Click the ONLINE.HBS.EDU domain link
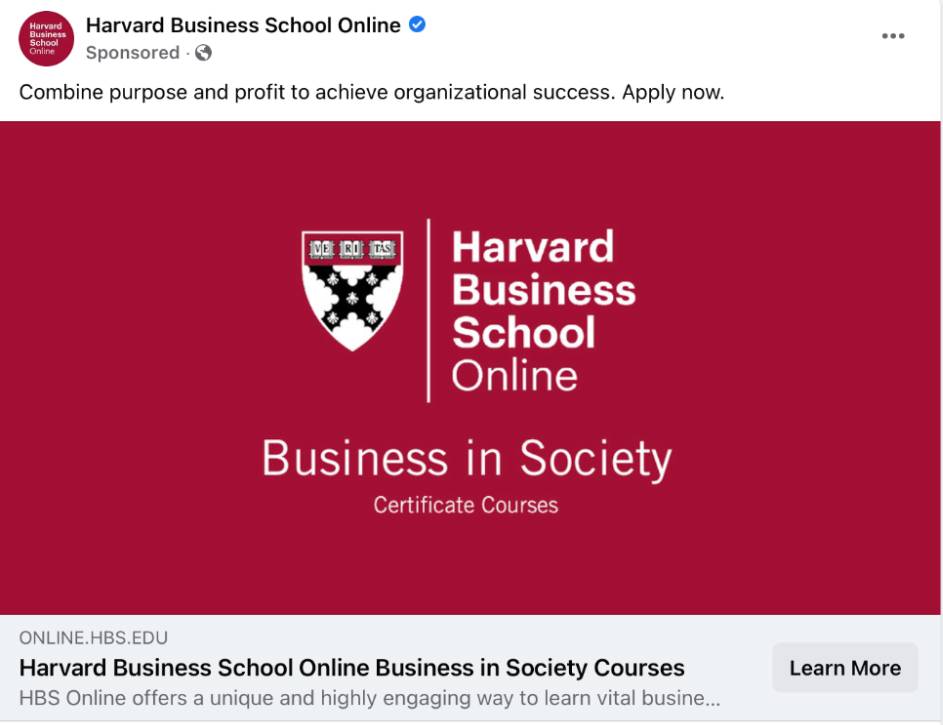This screenshot has width=943, height=725. (x=93, y=638)
